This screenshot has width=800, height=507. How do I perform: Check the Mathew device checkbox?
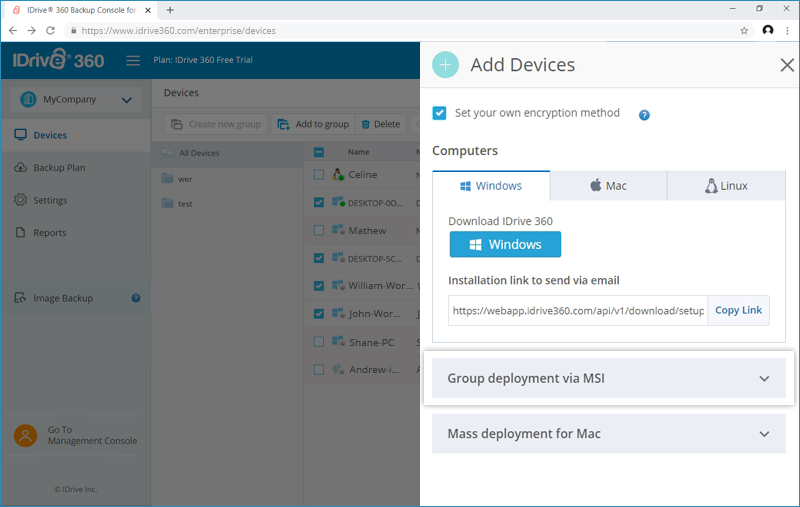pos(319,231)
